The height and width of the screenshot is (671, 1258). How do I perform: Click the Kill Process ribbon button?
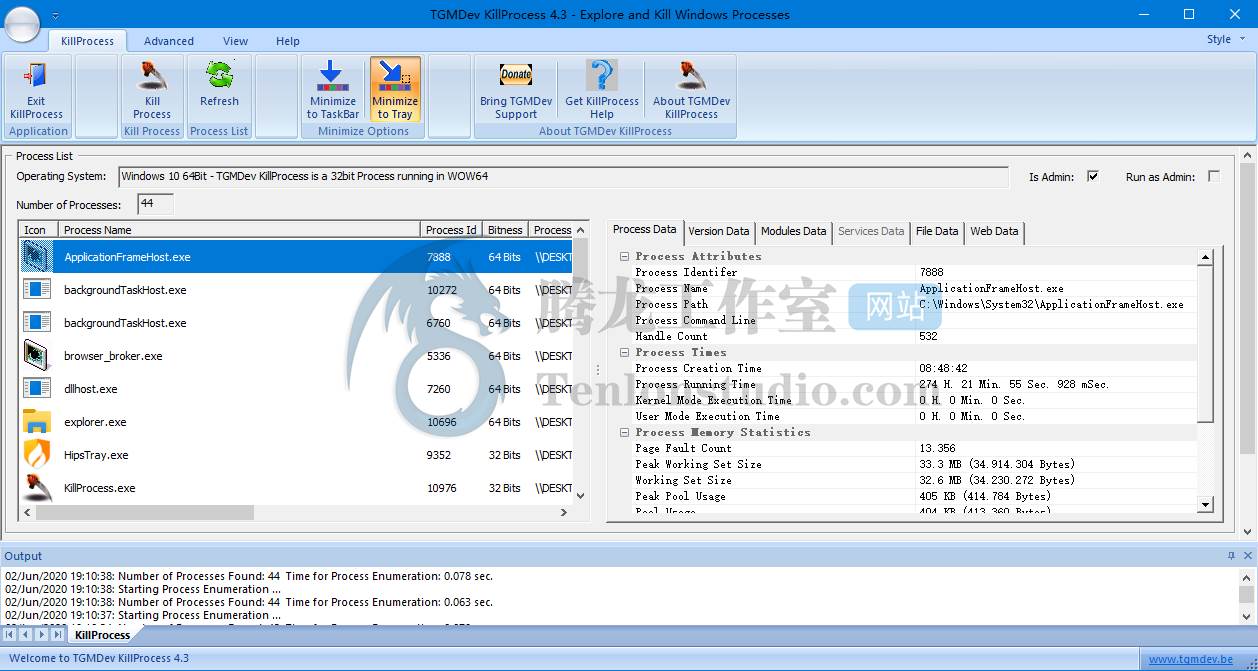pyautogui.click(x=152, y=90)
